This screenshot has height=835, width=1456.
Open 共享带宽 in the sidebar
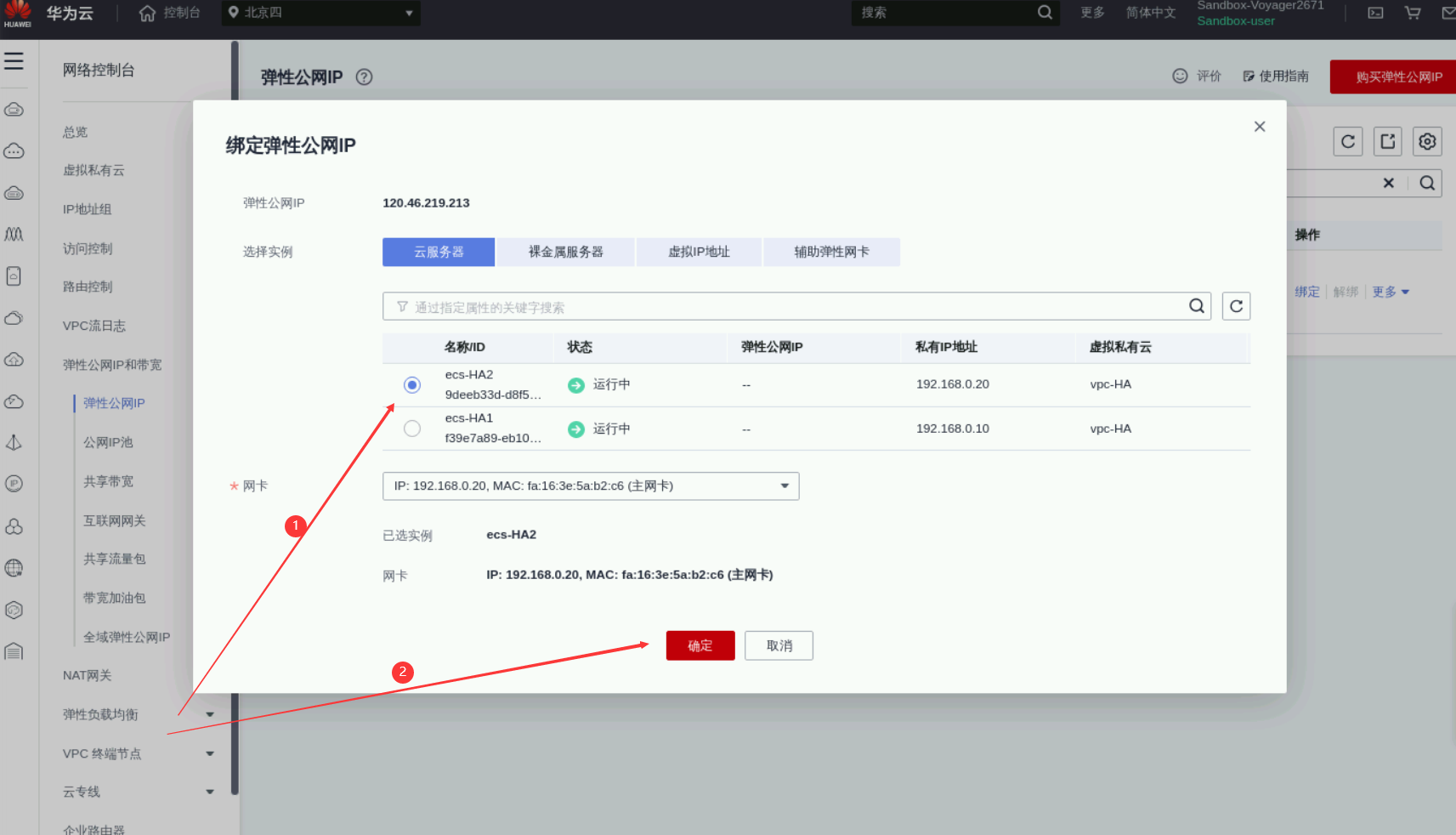tap(108, 481)
